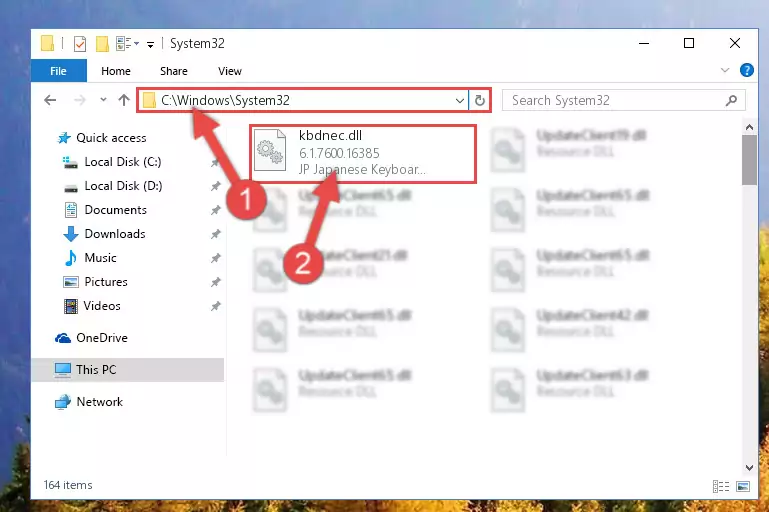Screen dimensions: 769x512
Task: Click the kbdnec.dll gear file icon
Action: point(270,150)
